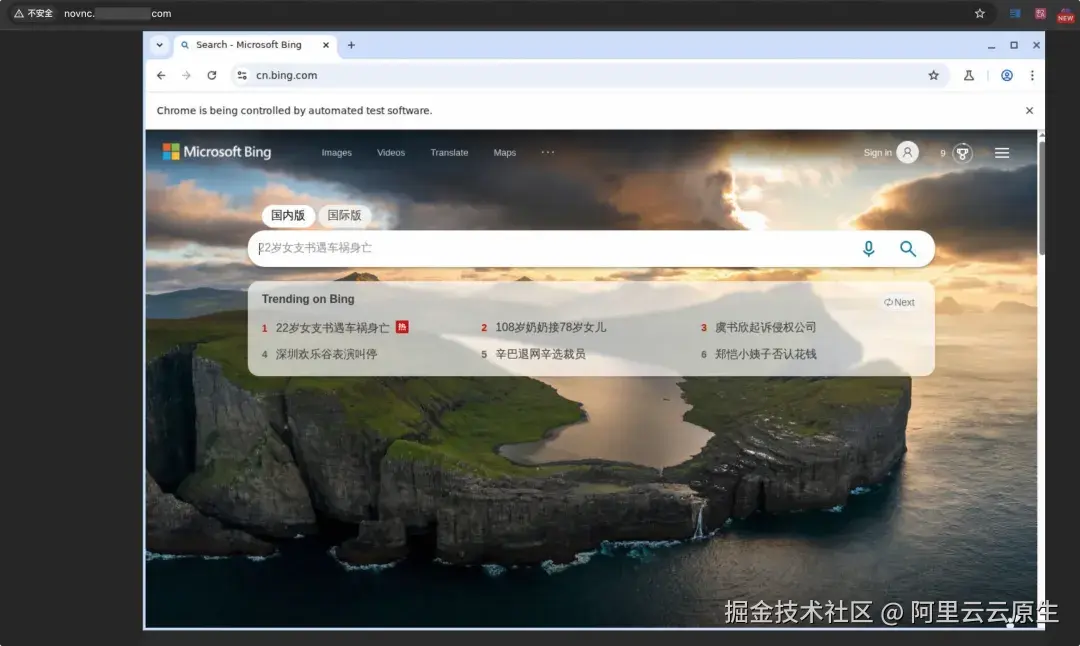This screenshot has width=1080, height=646.
Task: Open trending topic 辛巴退网辛选裁员
Action: click(x=541, y=353)
